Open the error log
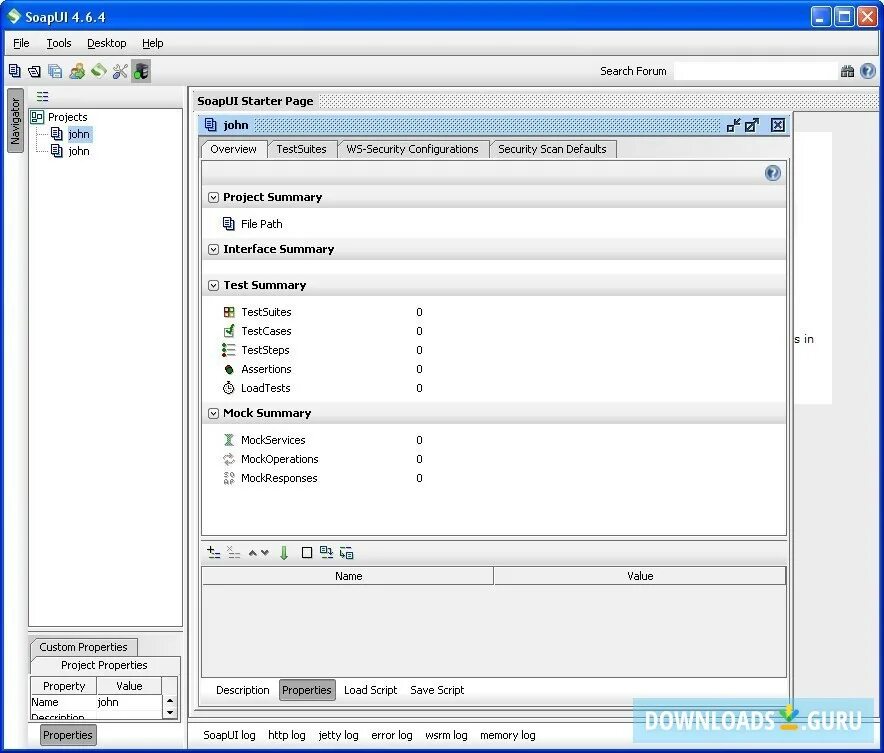The image size is (884, 753). coord(391,735)
